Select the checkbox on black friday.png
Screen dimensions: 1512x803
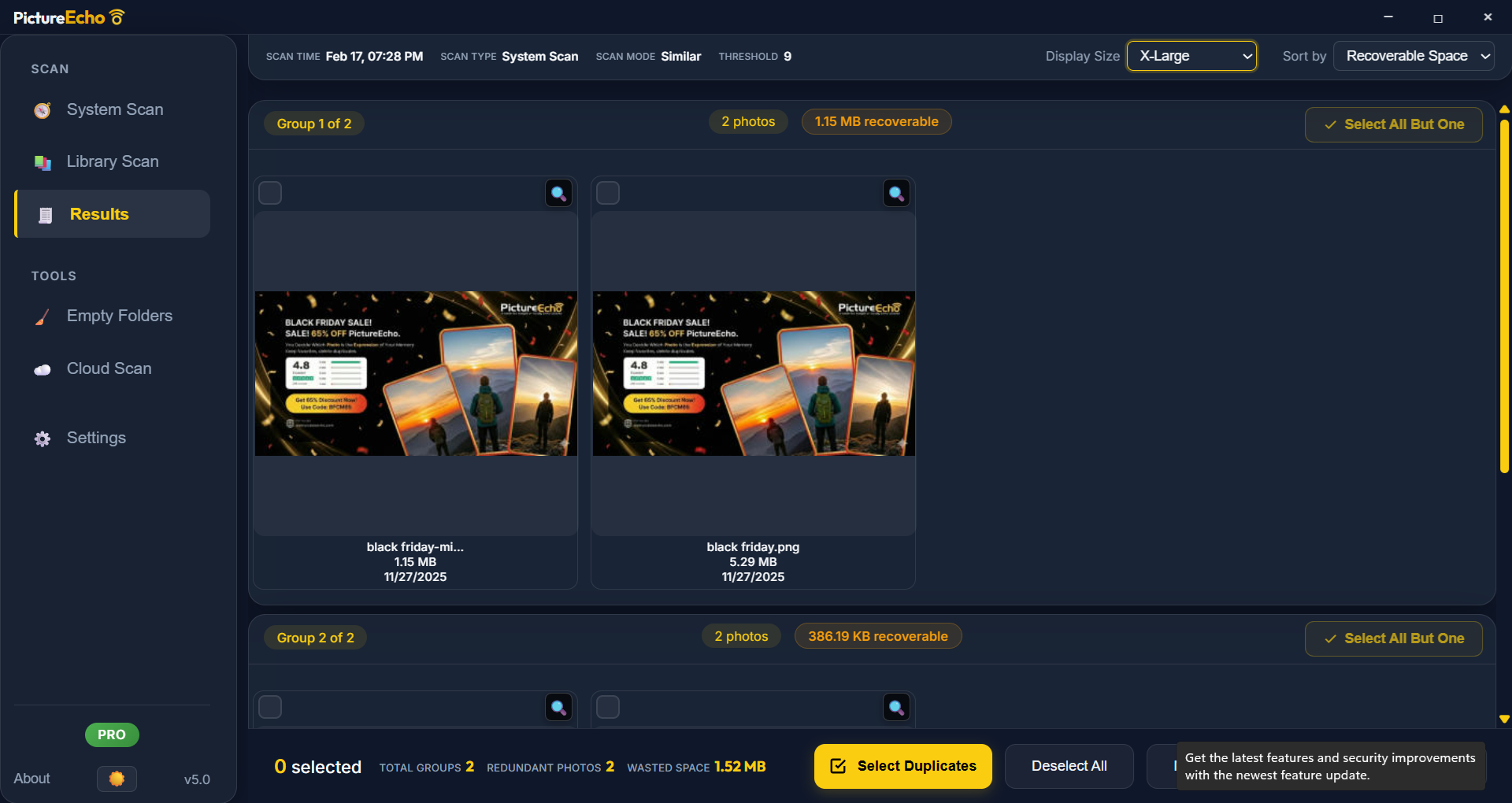607,192
